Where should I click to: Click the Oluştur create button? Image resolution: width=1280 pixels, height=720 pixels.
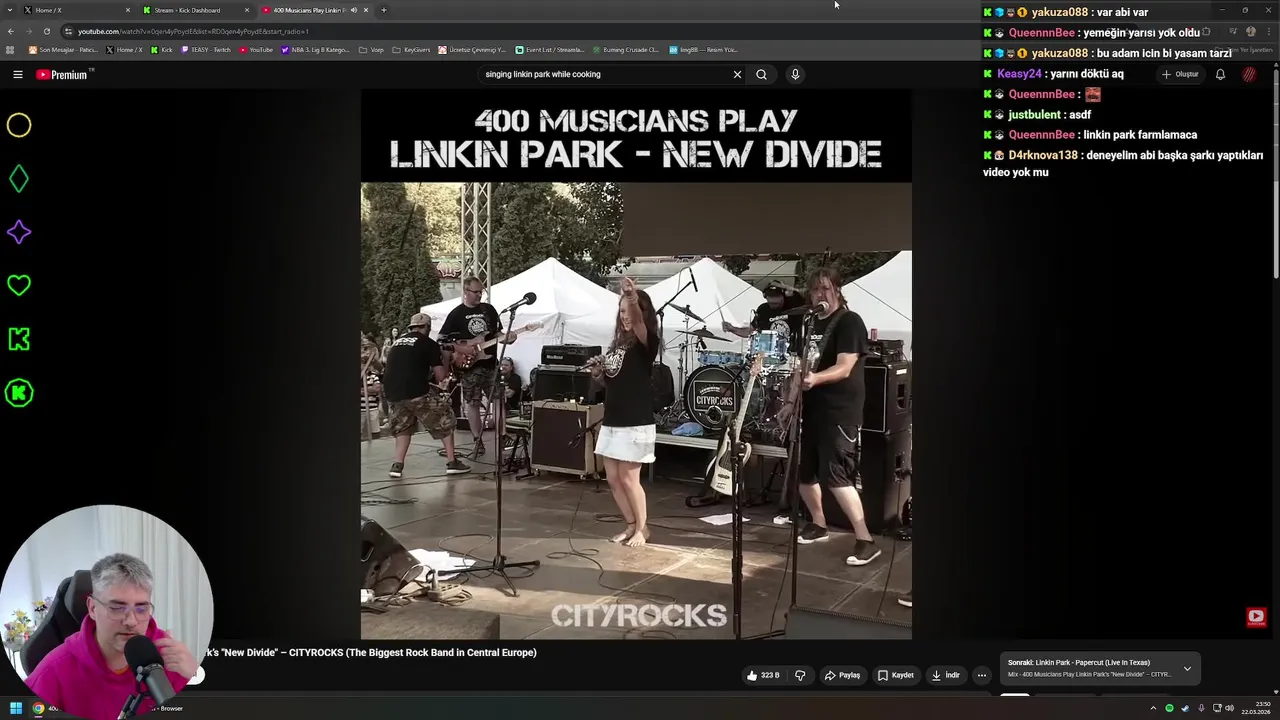coord(1180,74)
